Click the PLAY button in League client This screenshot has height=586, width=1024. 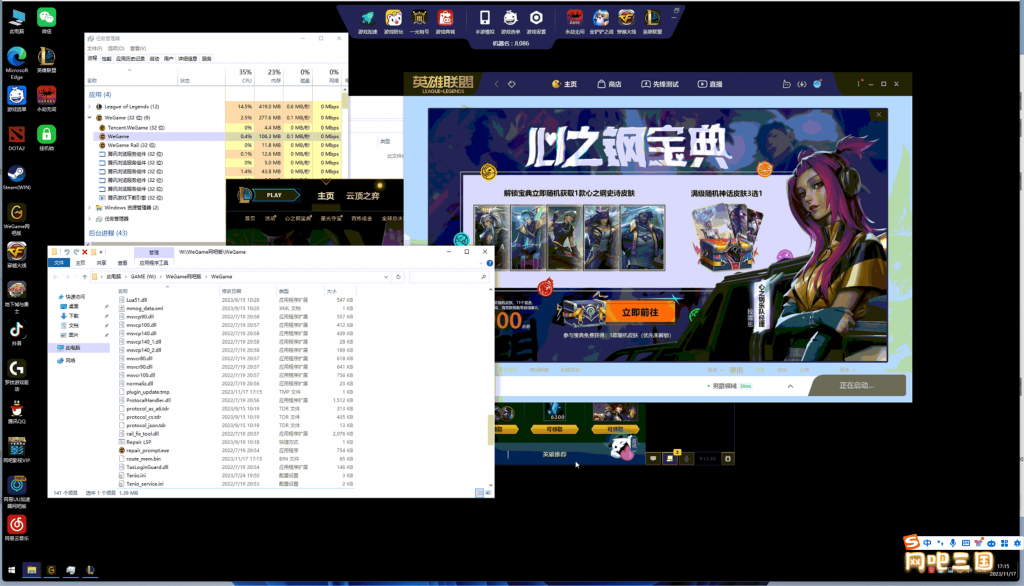point(273,195)
